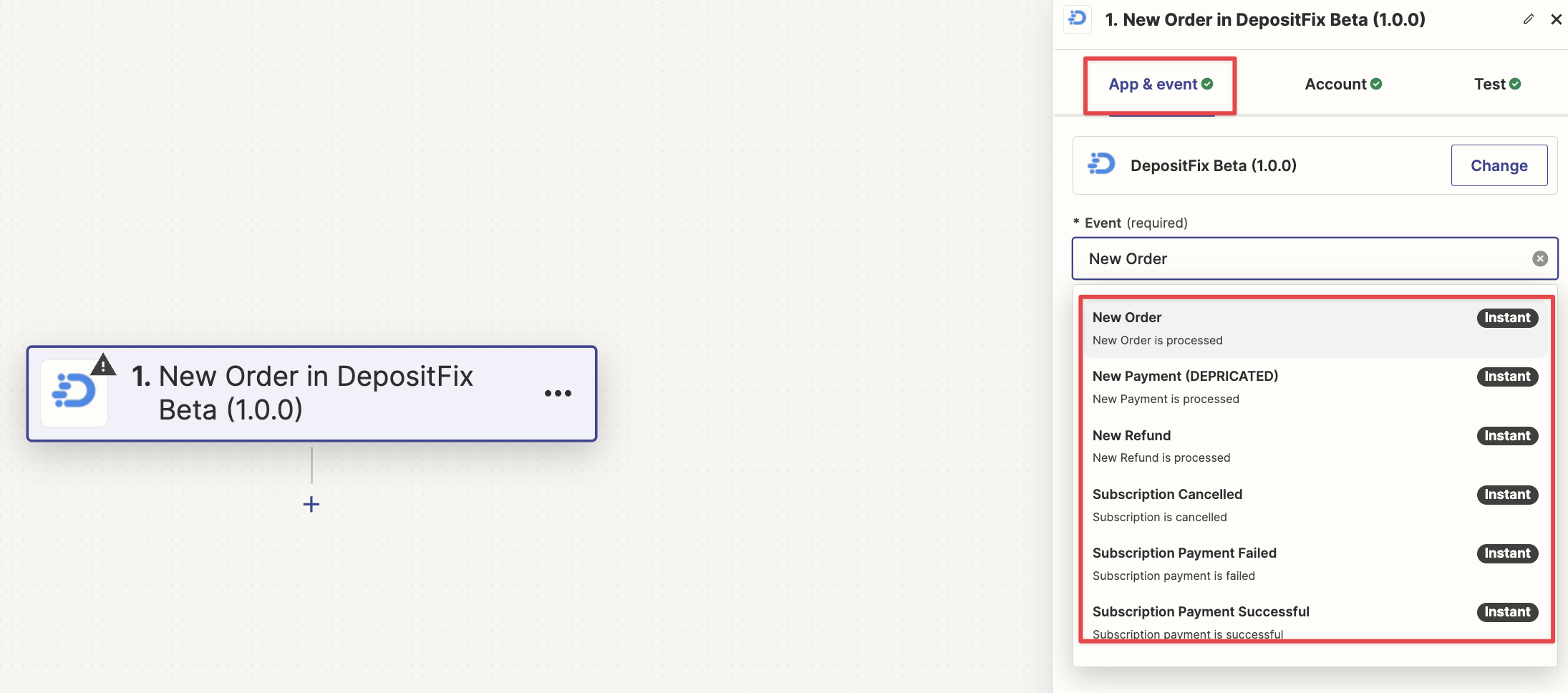Switch to the Test tab
This screenshot has height=693, width=1568.
point(1497,84)
